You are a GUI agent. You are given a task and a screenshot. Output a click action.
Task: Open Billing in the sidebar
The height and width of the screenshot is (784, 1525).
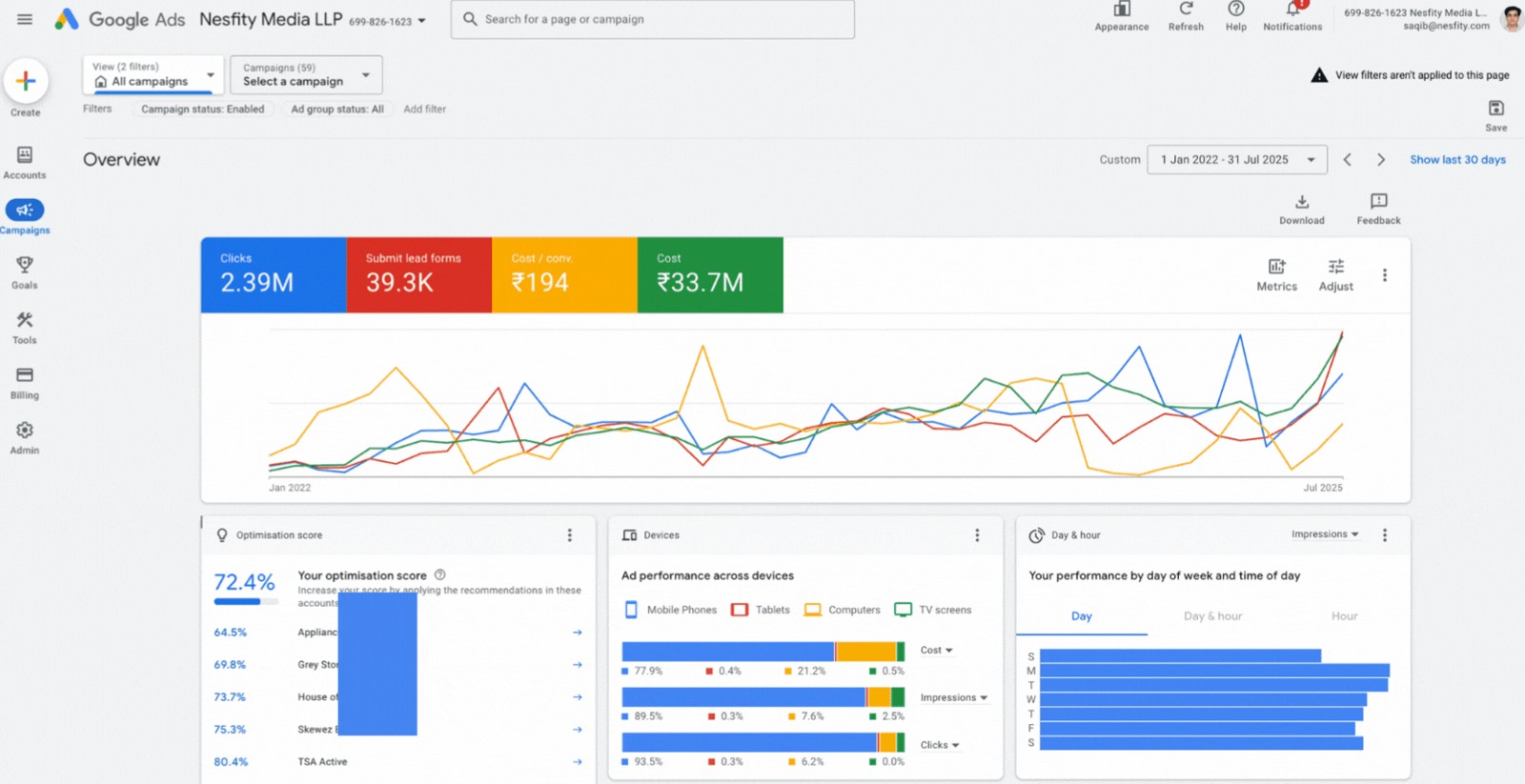click(25, 382)
